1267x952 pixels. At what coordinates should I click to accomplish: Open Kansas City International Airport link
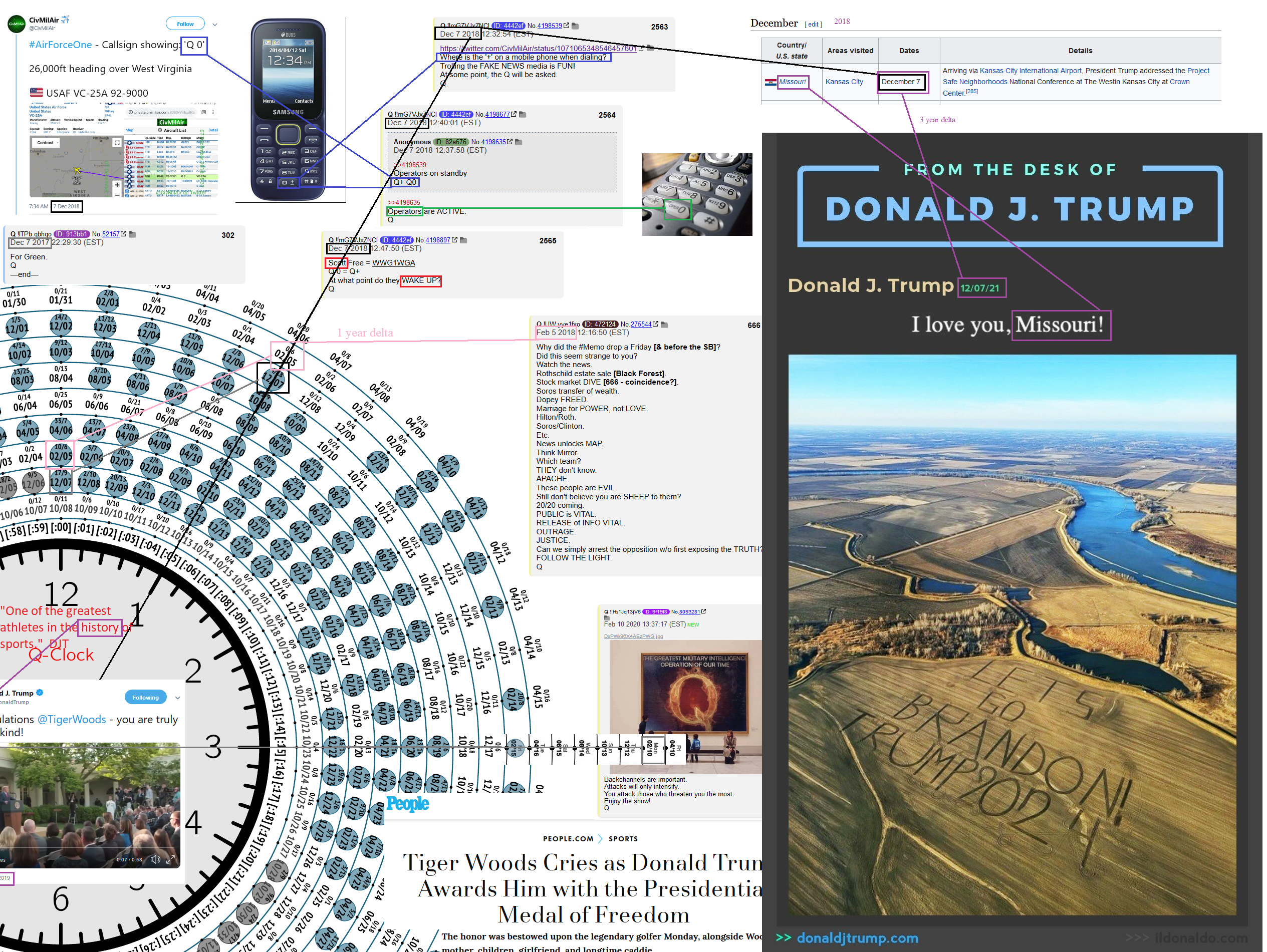point(1031,71)
